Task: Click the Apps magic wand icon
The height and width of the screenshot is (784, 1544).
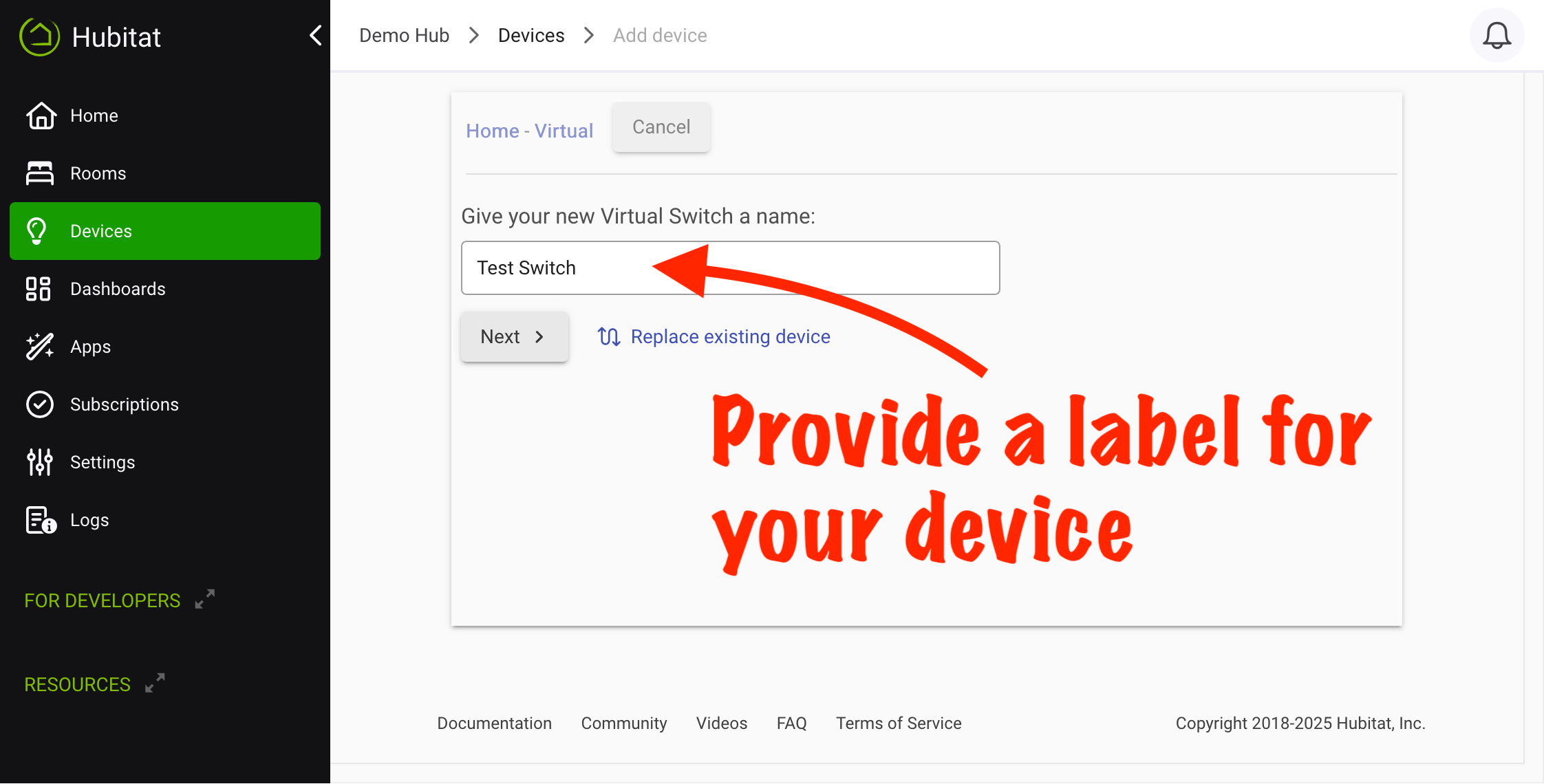Action: click(x=39, y=347)
